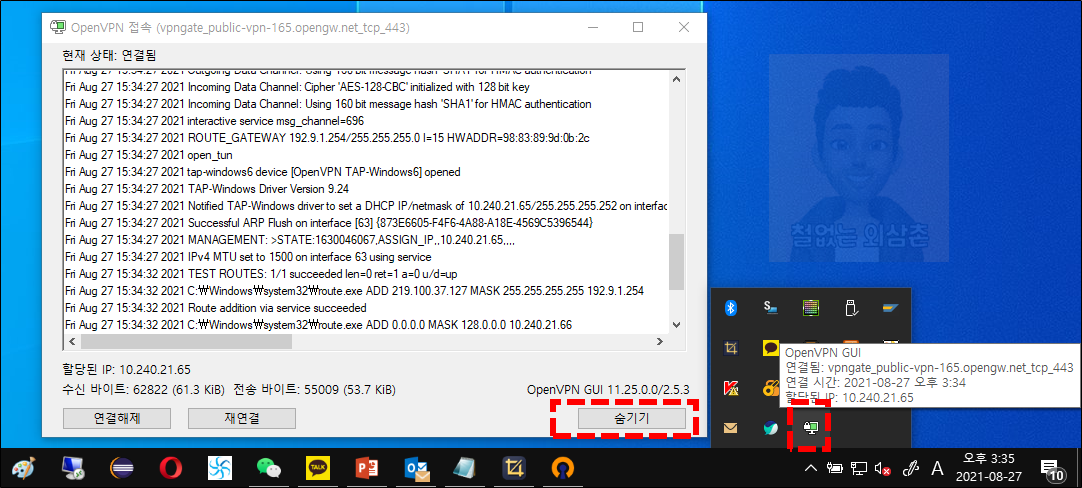Open the crop capture app on taskbar
The height and width of the screenshot is (488, 1082).
point(515,469)
